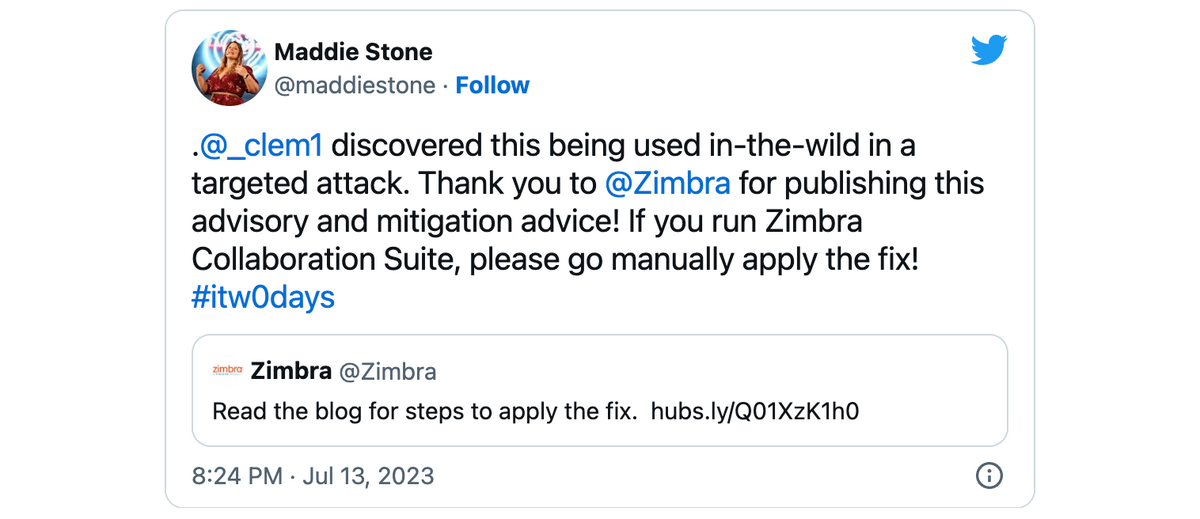Click the gray @Zimbra handle in the quoted tweet
This screenshot has width=1200, height=519.
pyautogui.click(x=388, y=372)
